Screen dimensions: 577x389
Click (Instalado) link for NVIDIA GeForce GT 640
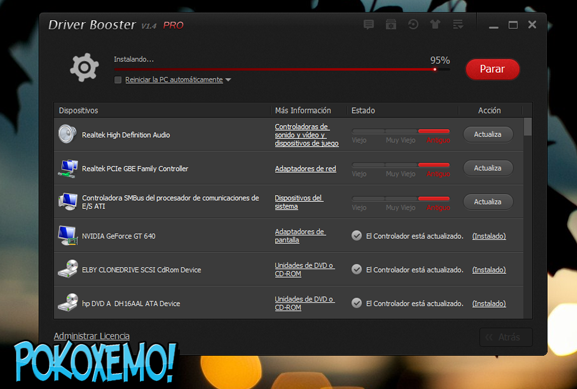pos(489,236)
